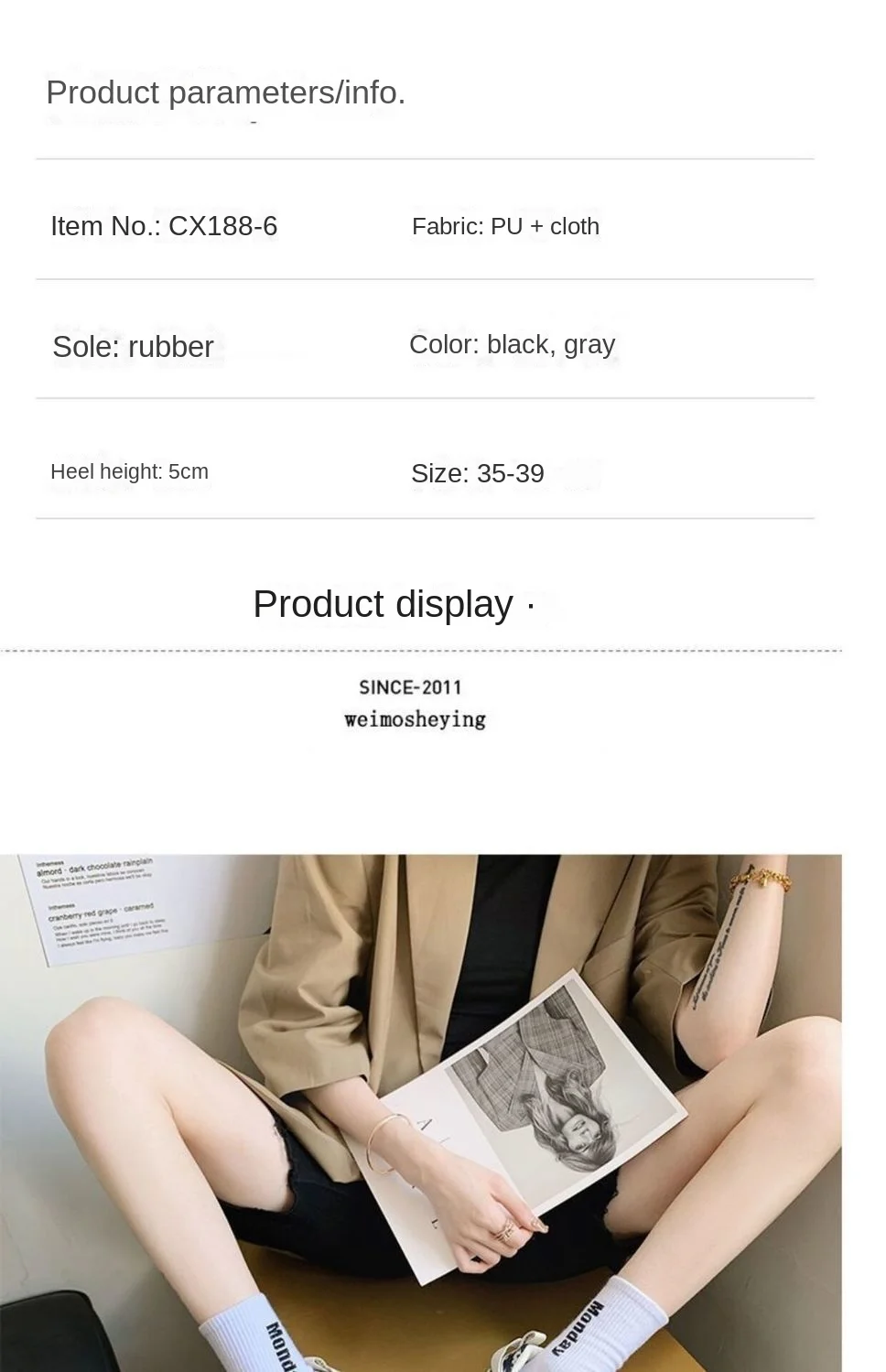Click the Size: 35-39 label
The height and width of the screenshot is (1372, 886).
coord(477,473)
